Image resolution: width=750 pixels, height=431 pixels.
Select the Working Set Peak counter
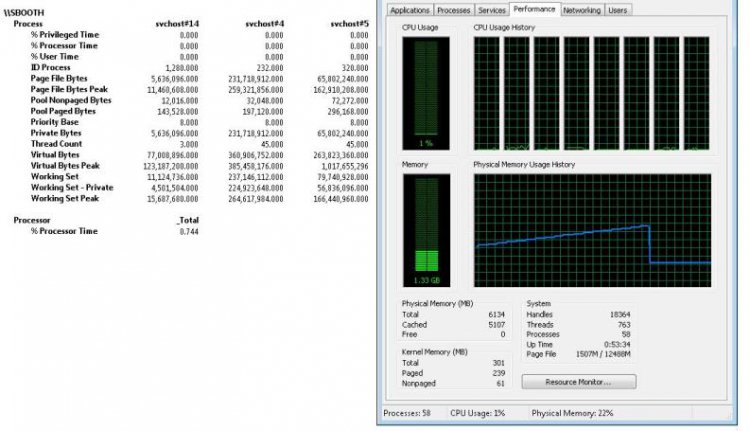pos(65,198)
